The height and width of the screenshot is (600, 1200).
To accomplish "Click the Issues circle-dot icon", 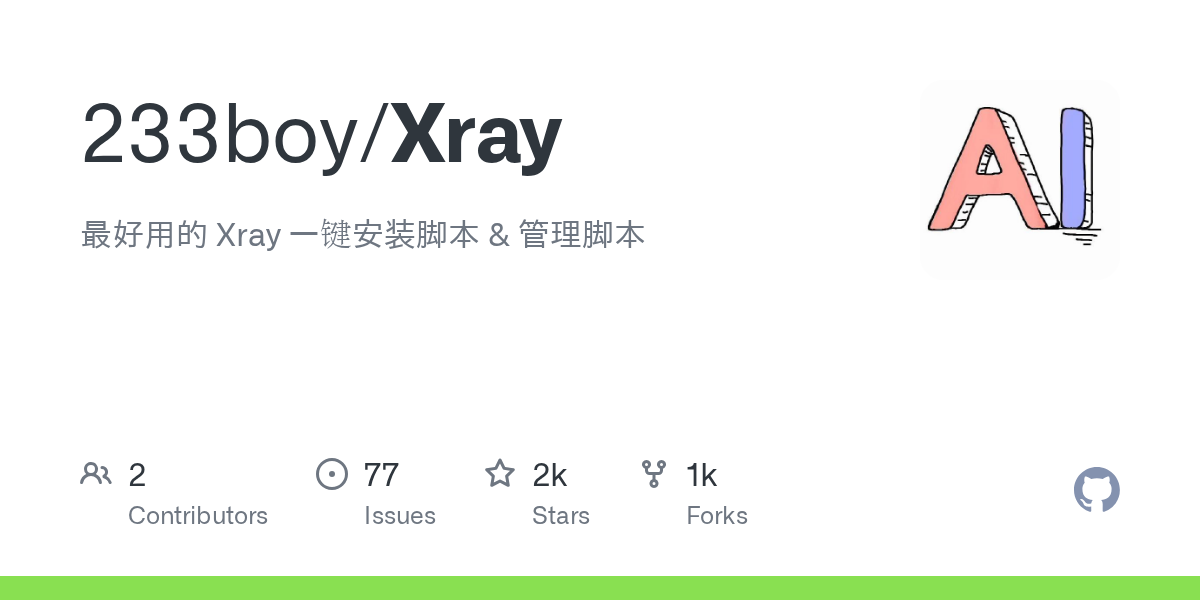I will pyautogui.click(x=331, y=473).
